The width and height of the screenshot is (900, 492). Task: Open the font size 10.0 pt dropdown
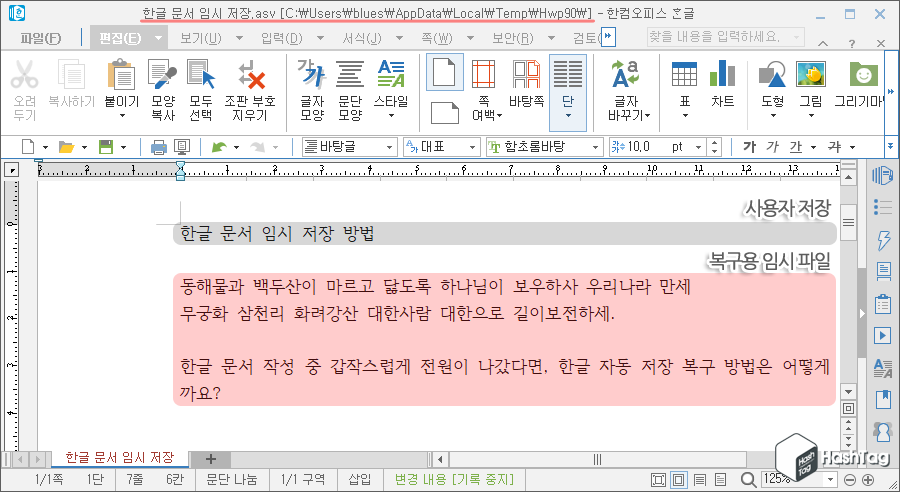699,148
